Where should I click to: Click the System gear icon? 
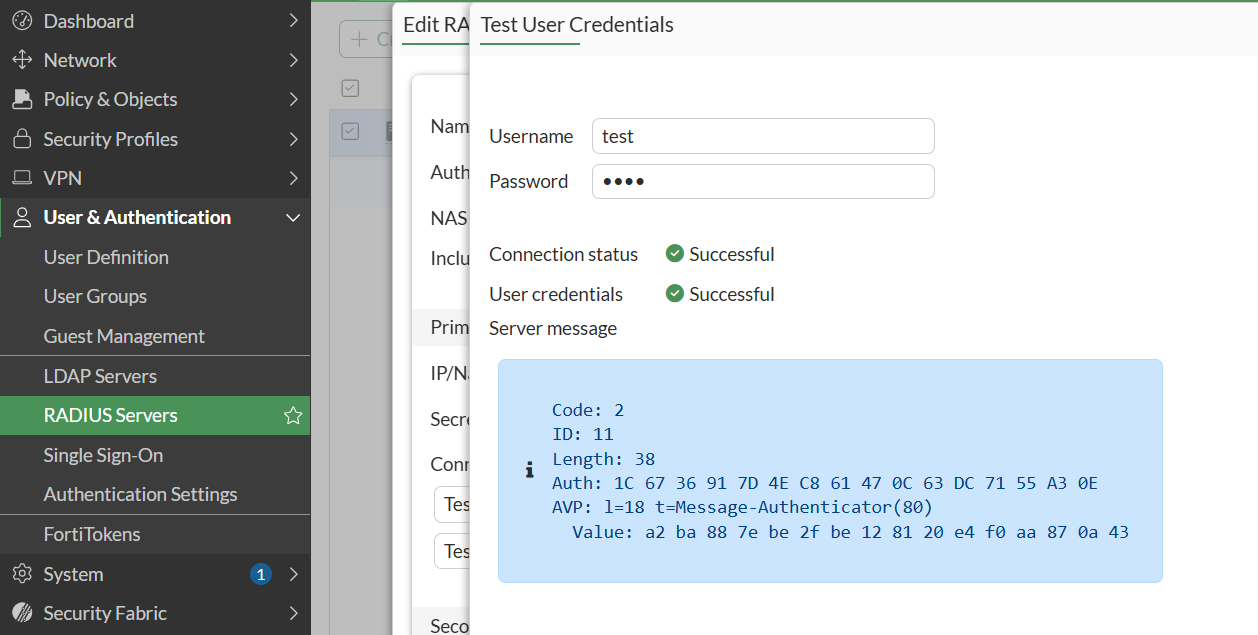[21, 574]
